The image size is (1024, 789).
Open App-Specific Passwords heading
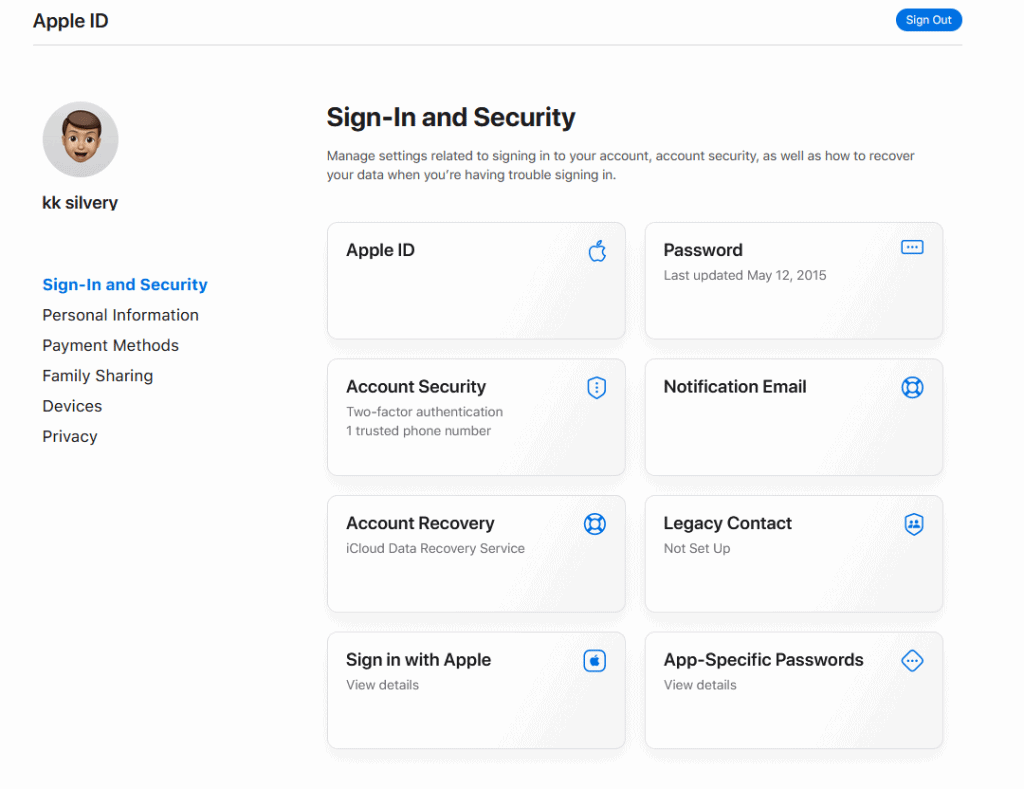763,660
